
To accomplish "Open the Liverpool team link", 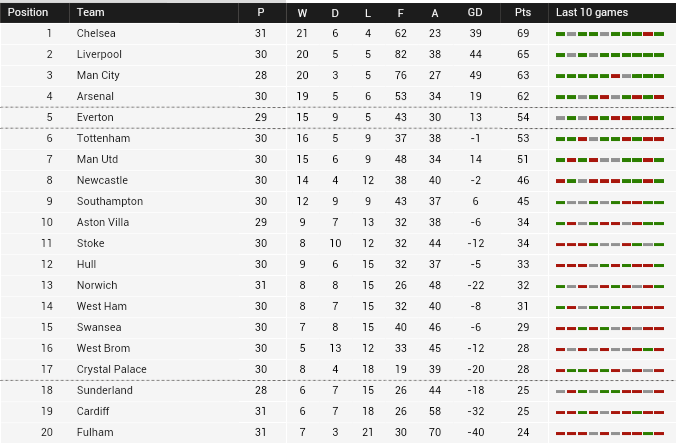I will click(99, 54).
